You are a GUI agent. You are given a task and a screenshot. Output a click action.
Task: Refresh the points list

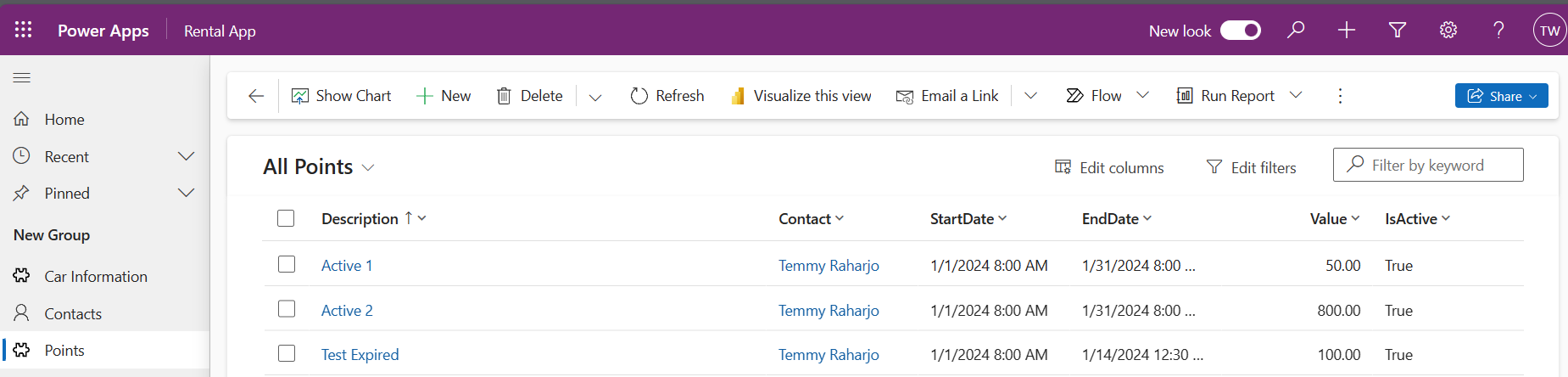pos(667,96)
